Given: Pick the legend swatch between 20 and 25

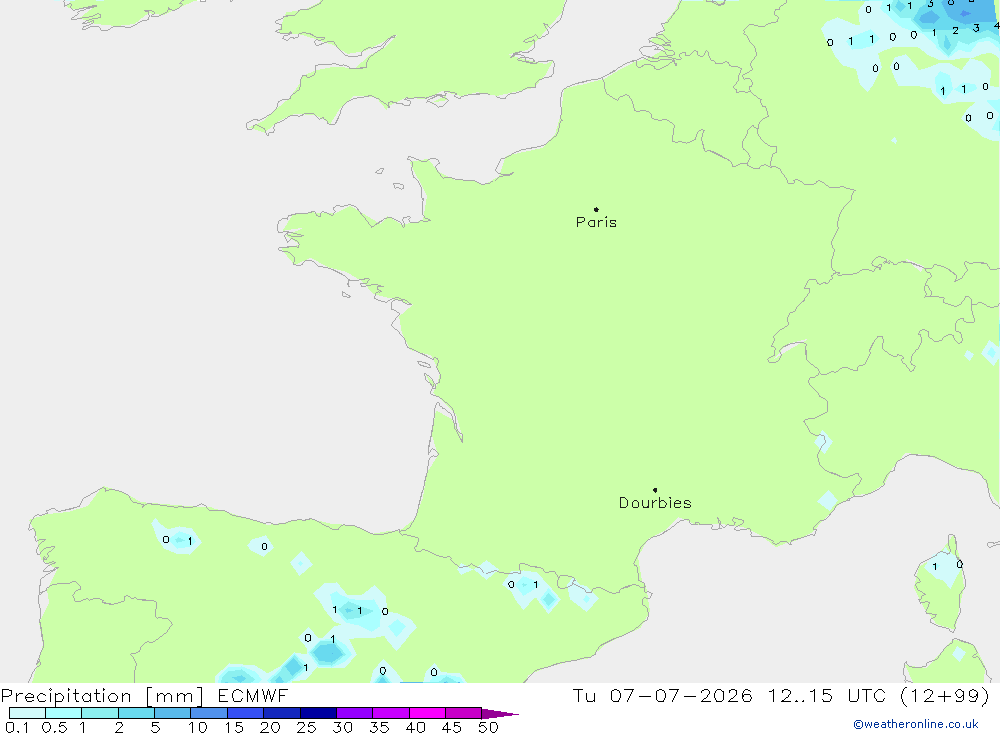Looking at the screenshot, I should [x=282, y=713].
